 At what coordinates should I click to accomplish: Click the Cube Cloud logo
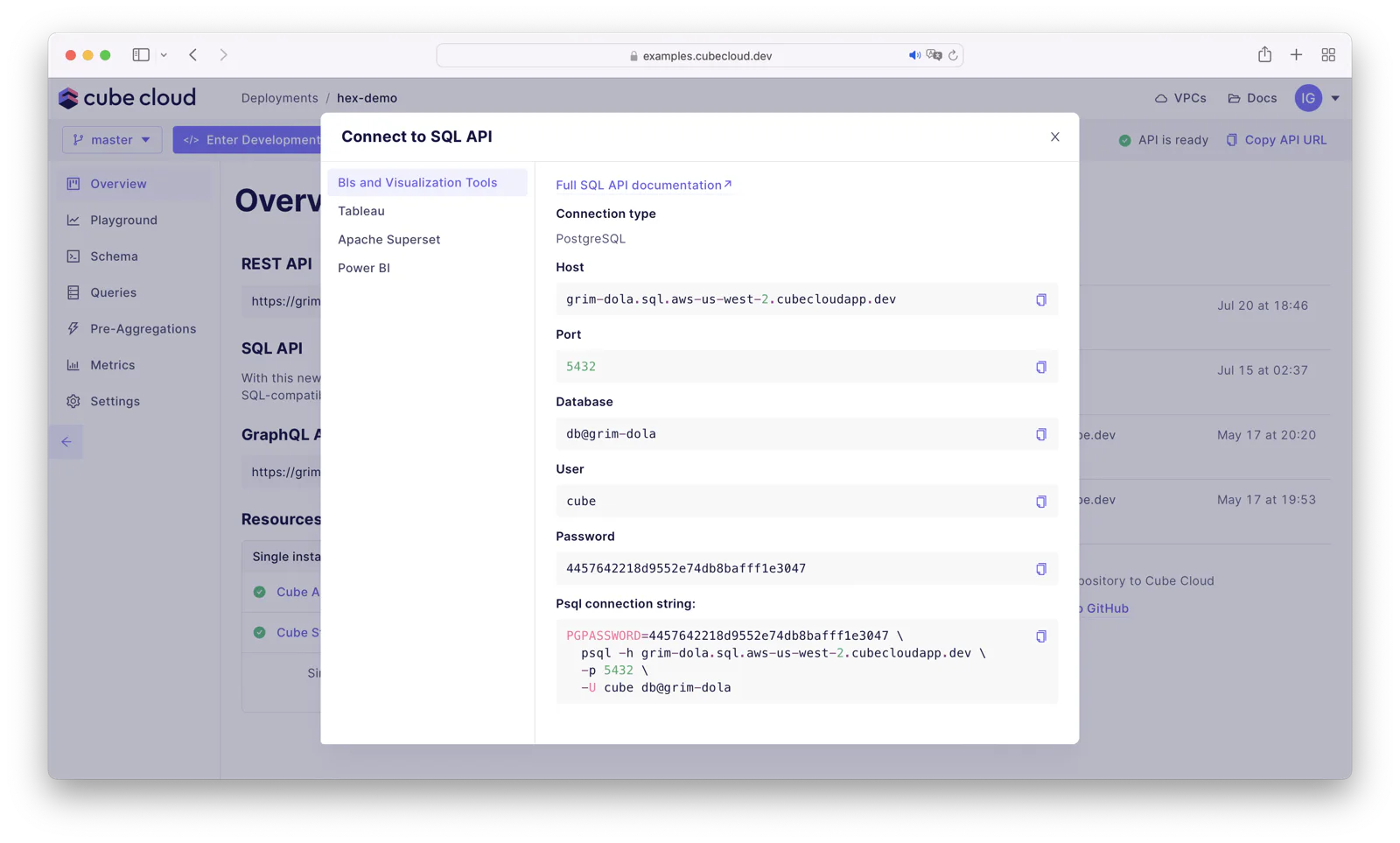(128, 97)
